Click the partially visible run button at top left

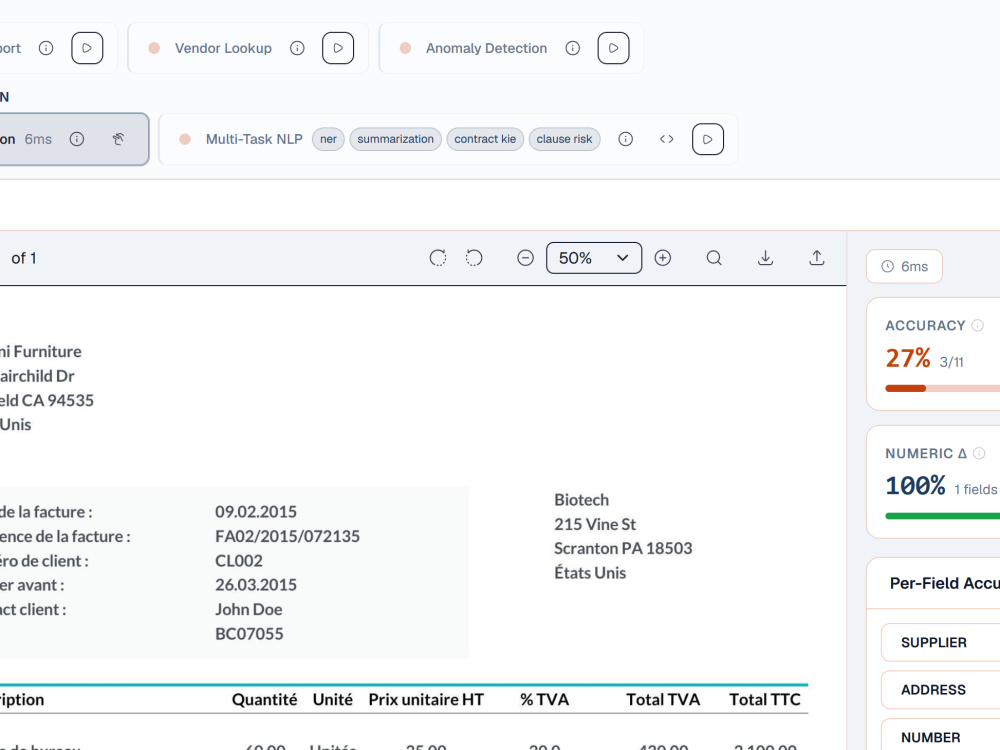(x=87, y=48)
